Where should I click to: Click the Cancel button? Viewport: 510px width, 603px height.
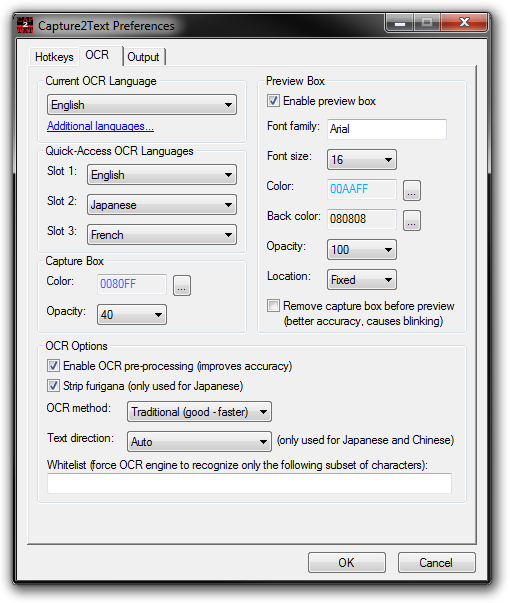coord(437,563)
